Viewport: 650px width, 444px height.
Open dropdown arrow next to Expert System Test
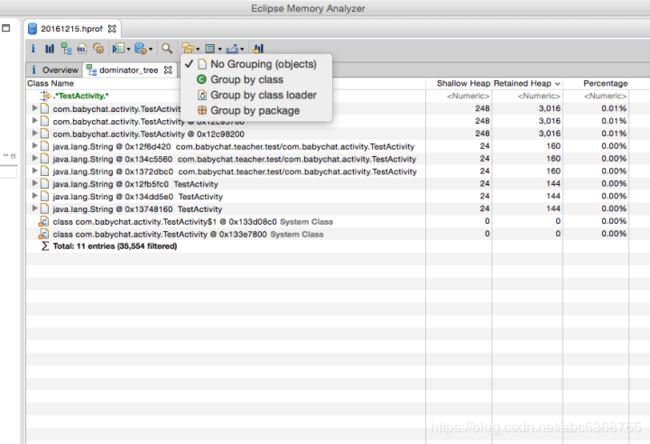click(129, 49)
